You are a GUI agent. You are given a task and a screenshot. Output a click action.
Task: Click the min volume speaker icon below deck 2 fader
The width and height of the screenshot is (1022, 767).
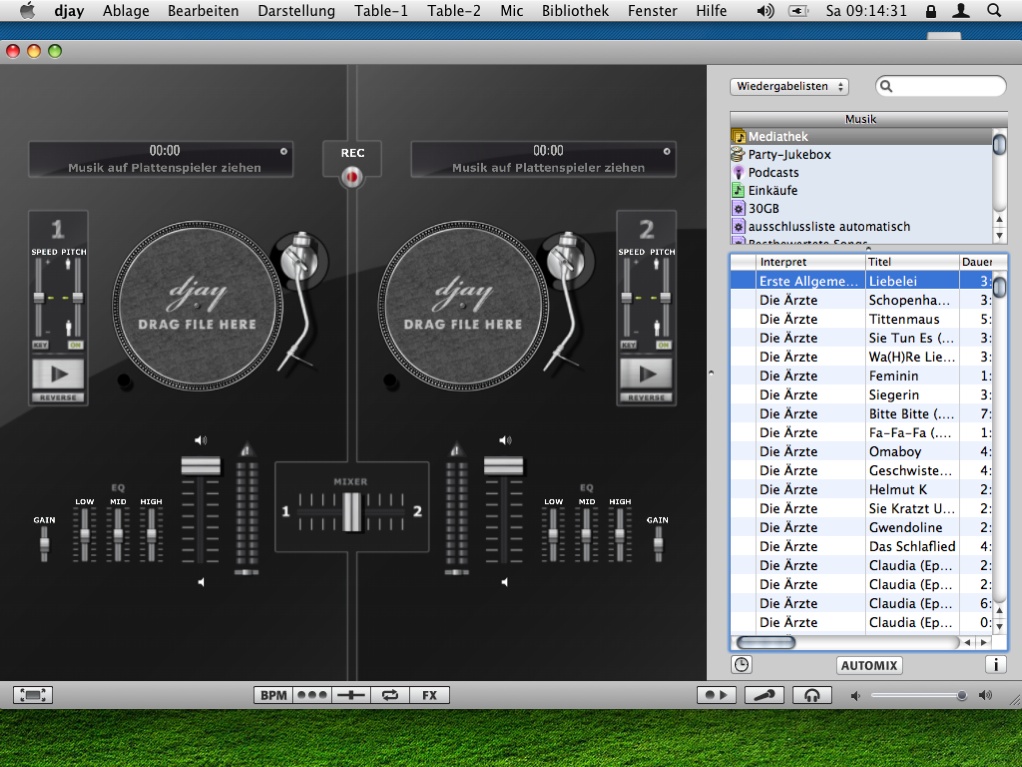point(504,582)
